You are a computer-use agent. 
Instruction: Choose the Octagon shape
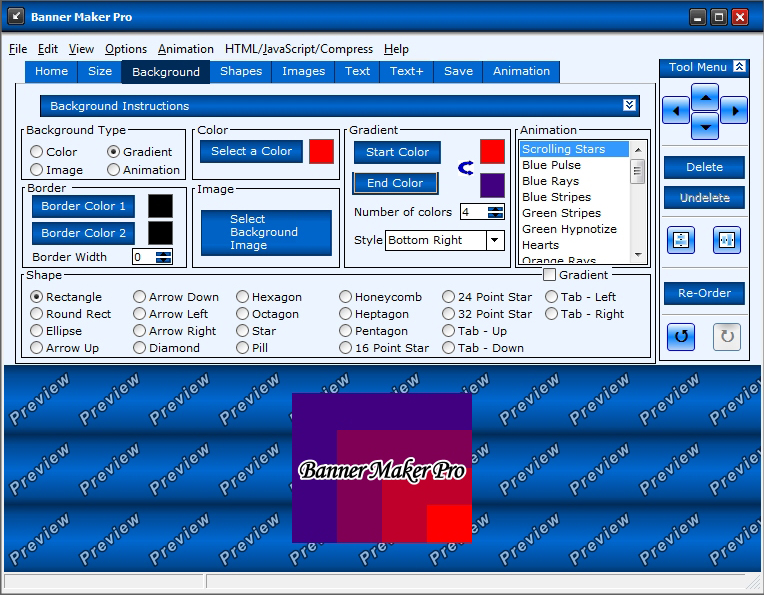[x=267, y=314]
